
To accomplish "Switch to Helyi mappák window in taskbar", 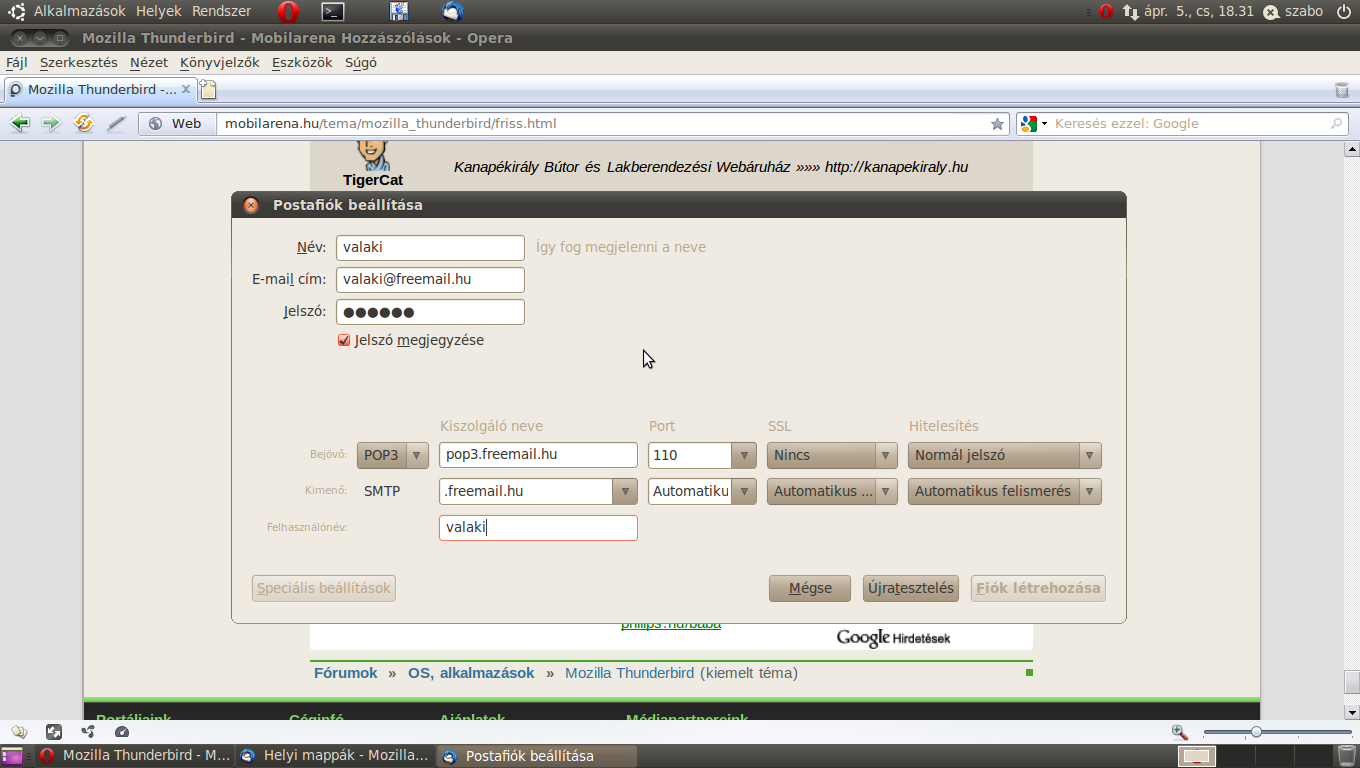I will click(335, 756).
